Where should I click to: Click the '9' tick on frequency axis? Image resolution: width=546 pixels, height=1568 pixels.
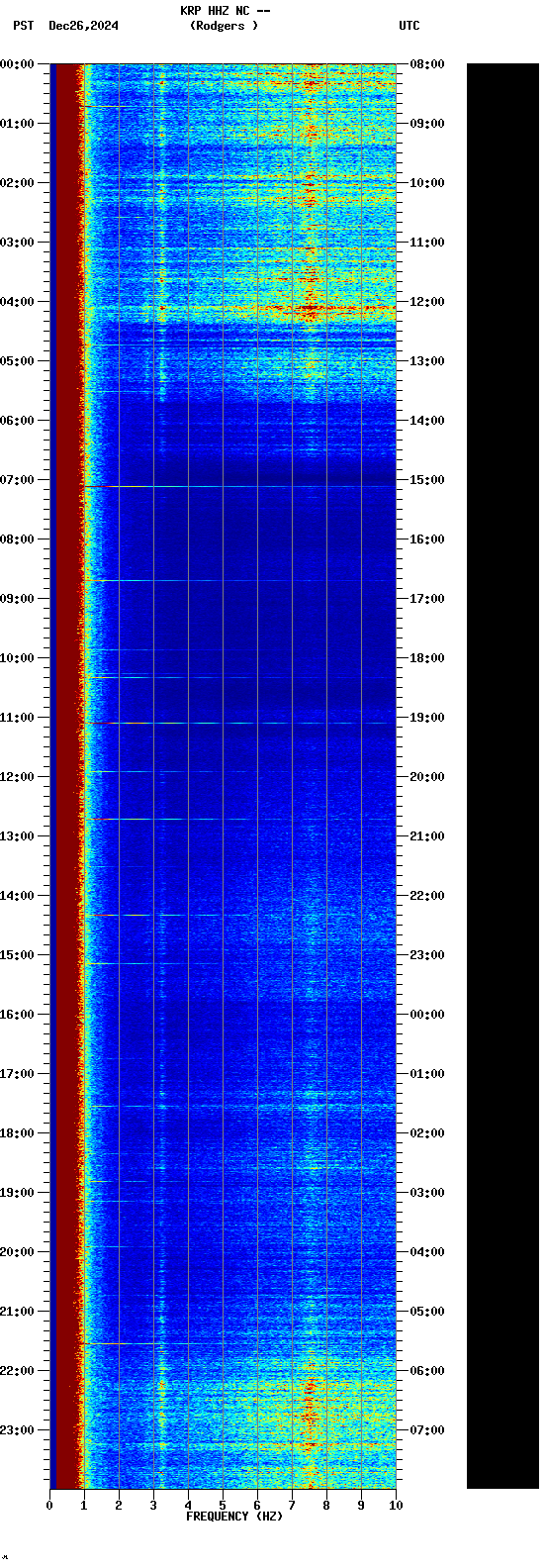pyautogui.click(x=361, y=1506)
